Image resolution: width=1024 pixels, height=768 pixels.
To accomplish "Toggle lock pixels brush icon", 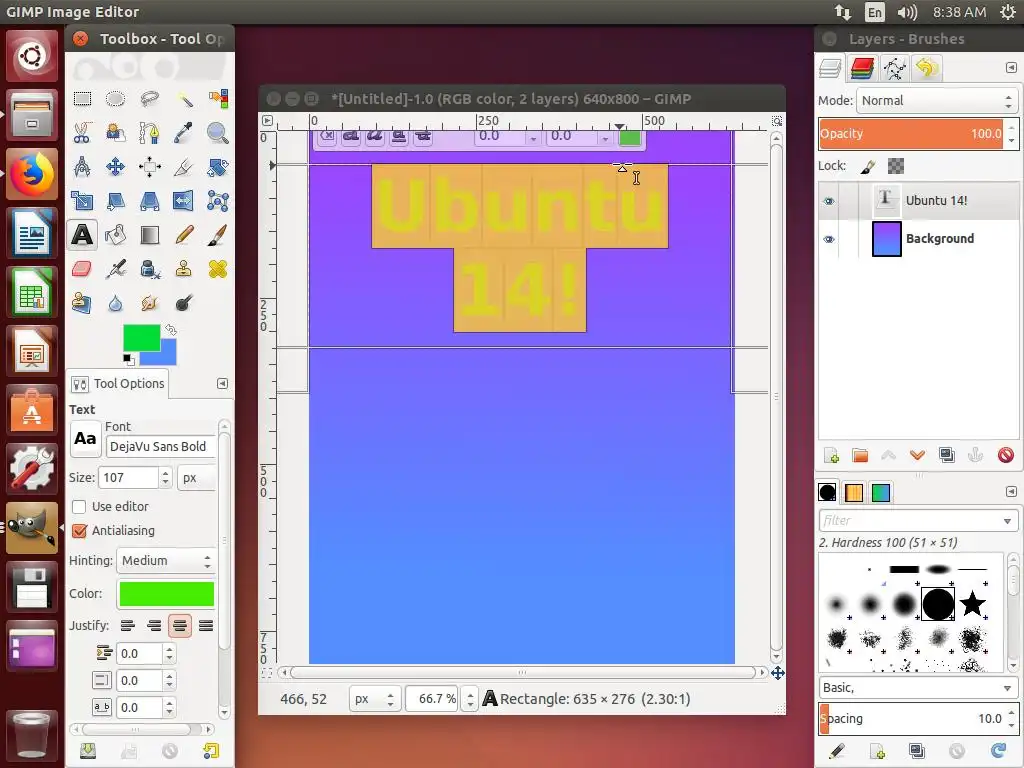I will [x=868, y=167].
